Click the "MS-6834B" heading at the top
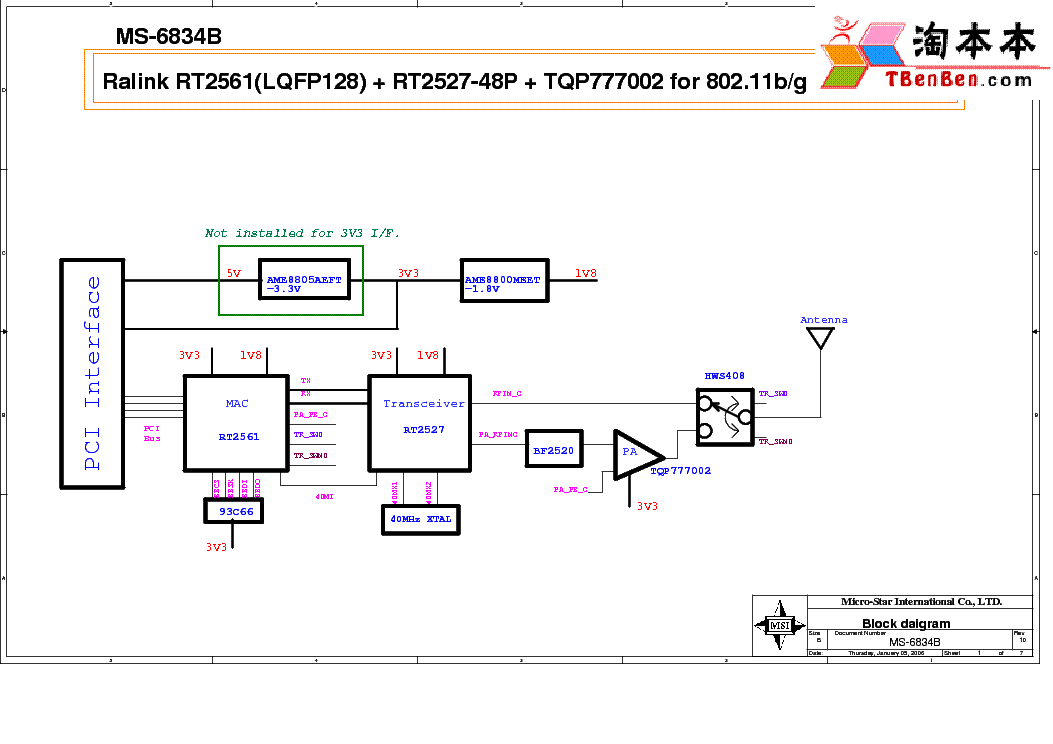The image size is (1053, 744). (x=169, y=36)
